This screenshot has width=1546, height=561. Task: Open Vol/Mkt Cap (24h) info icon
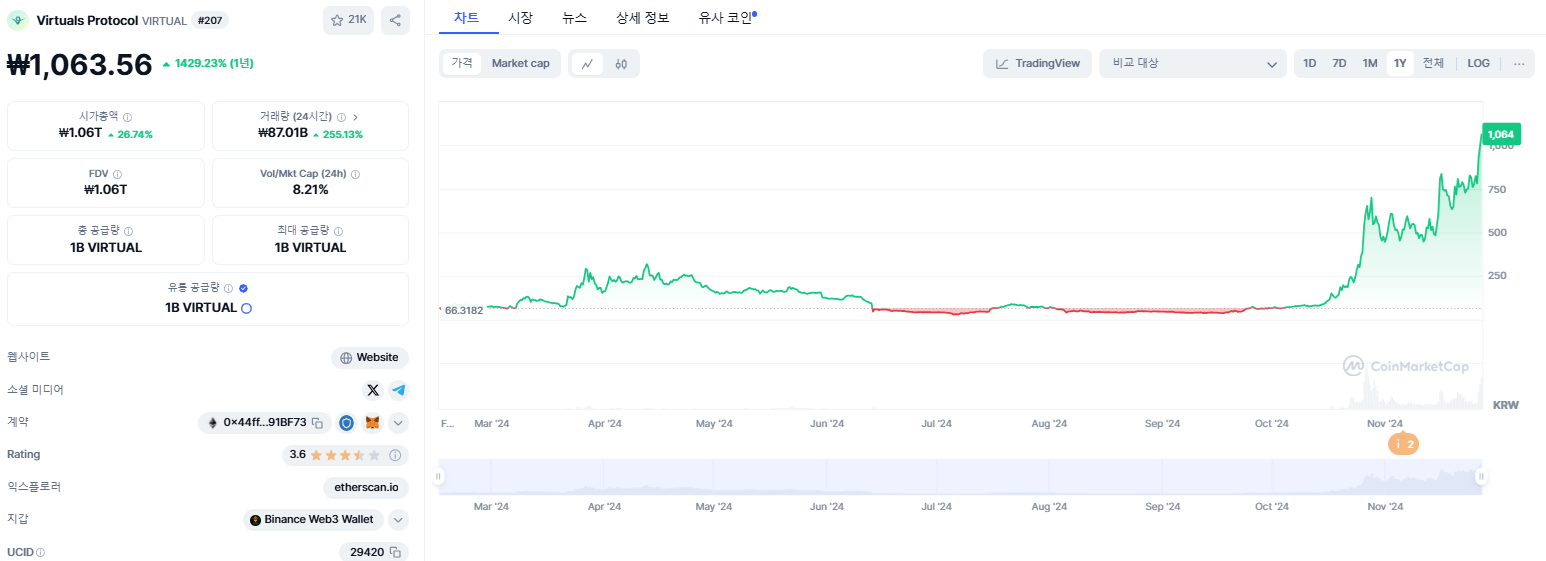click(356, 174)
